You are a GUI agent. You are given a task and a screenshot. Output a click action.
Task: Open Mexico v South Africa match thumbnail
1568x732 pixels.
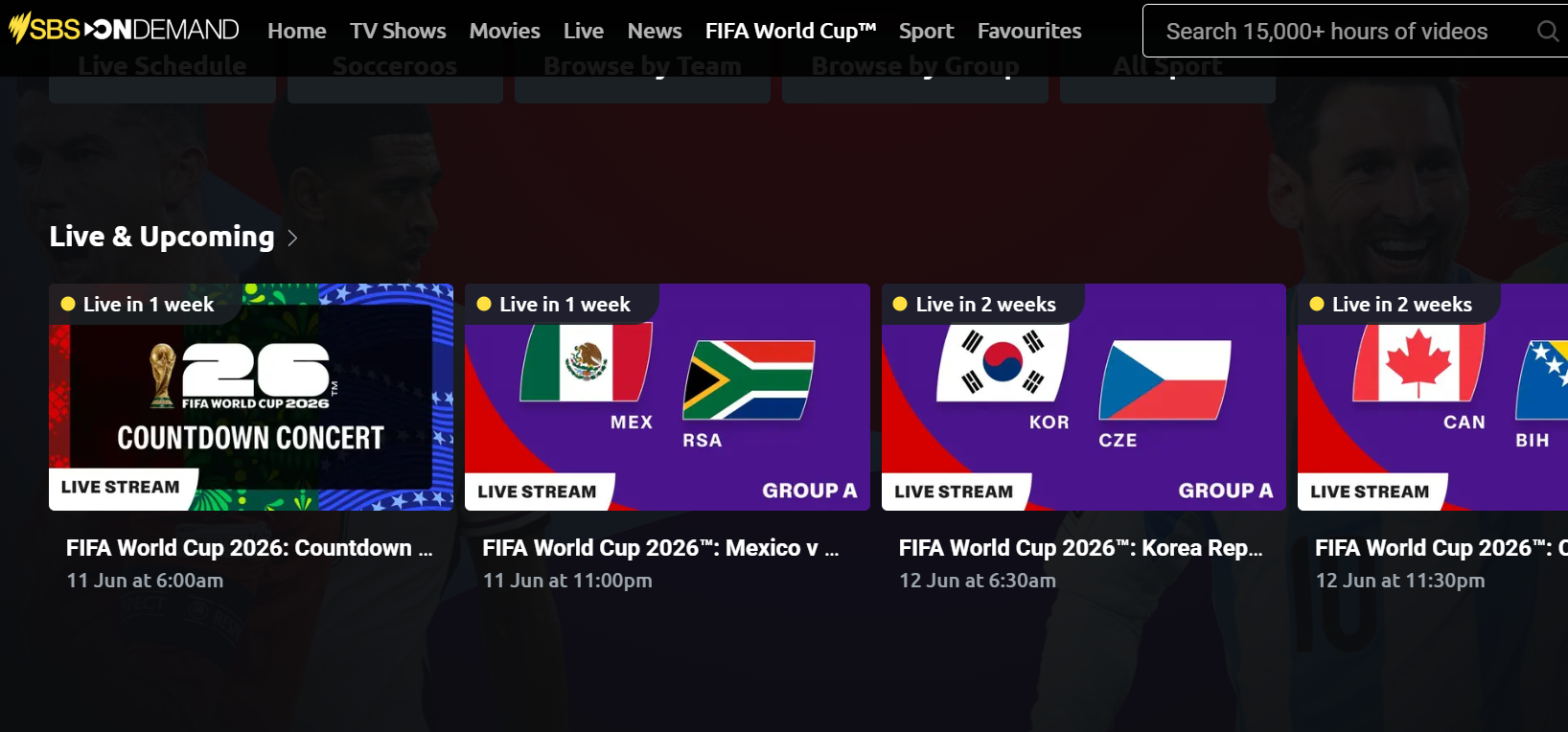667,397
